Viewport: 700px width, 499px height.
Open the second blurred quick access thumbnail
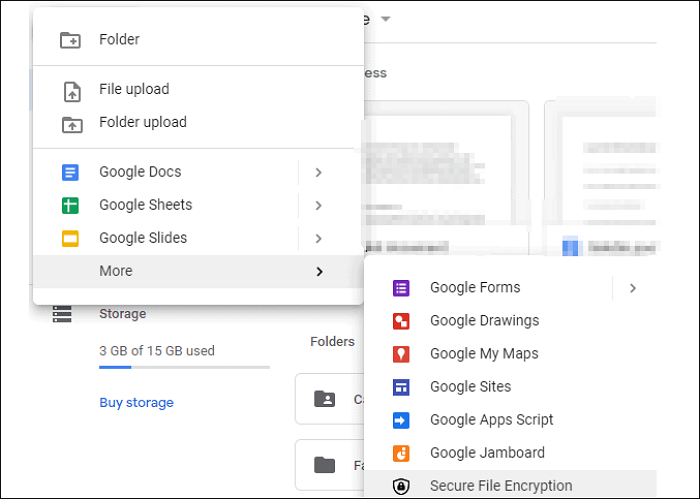click(600, 179)
